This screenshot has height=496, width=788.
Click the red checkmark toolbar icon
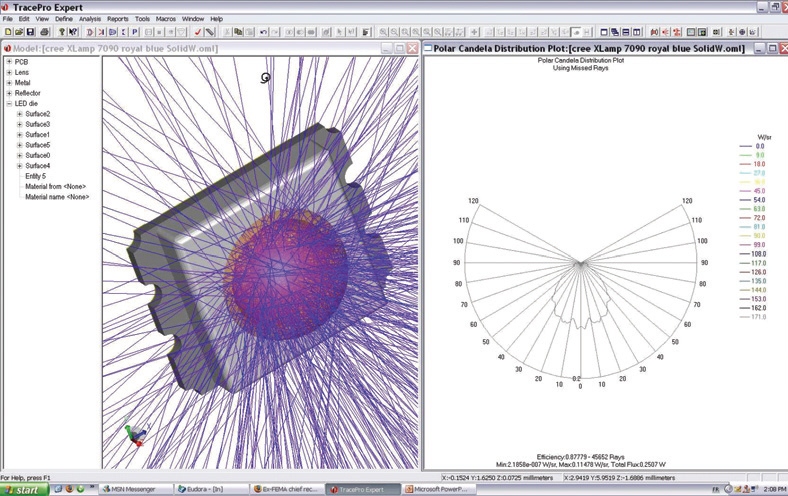tap(198, 32)
